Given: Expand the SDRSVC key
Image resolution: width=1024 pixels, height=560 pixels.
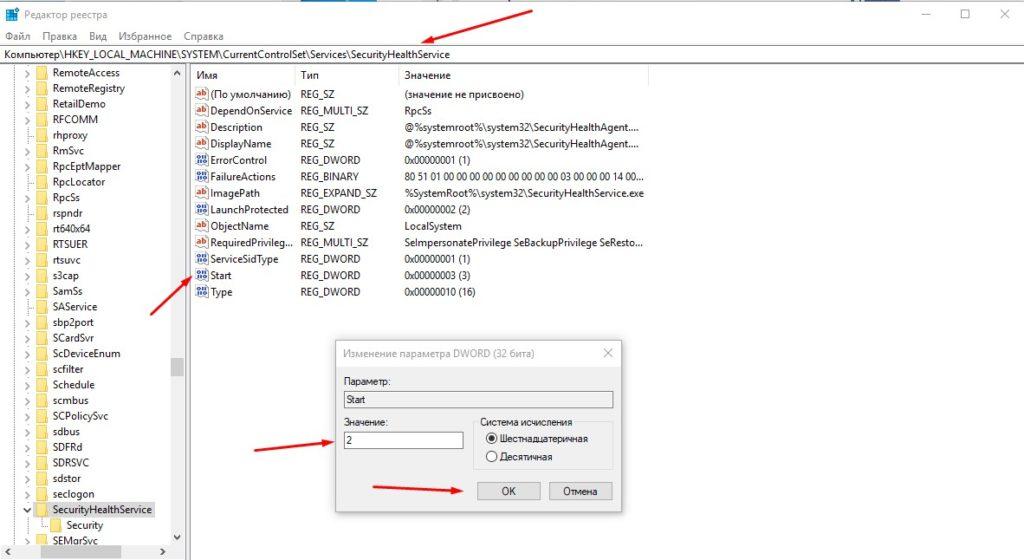Looking at the screenshot, I should [x=27, y=463].
